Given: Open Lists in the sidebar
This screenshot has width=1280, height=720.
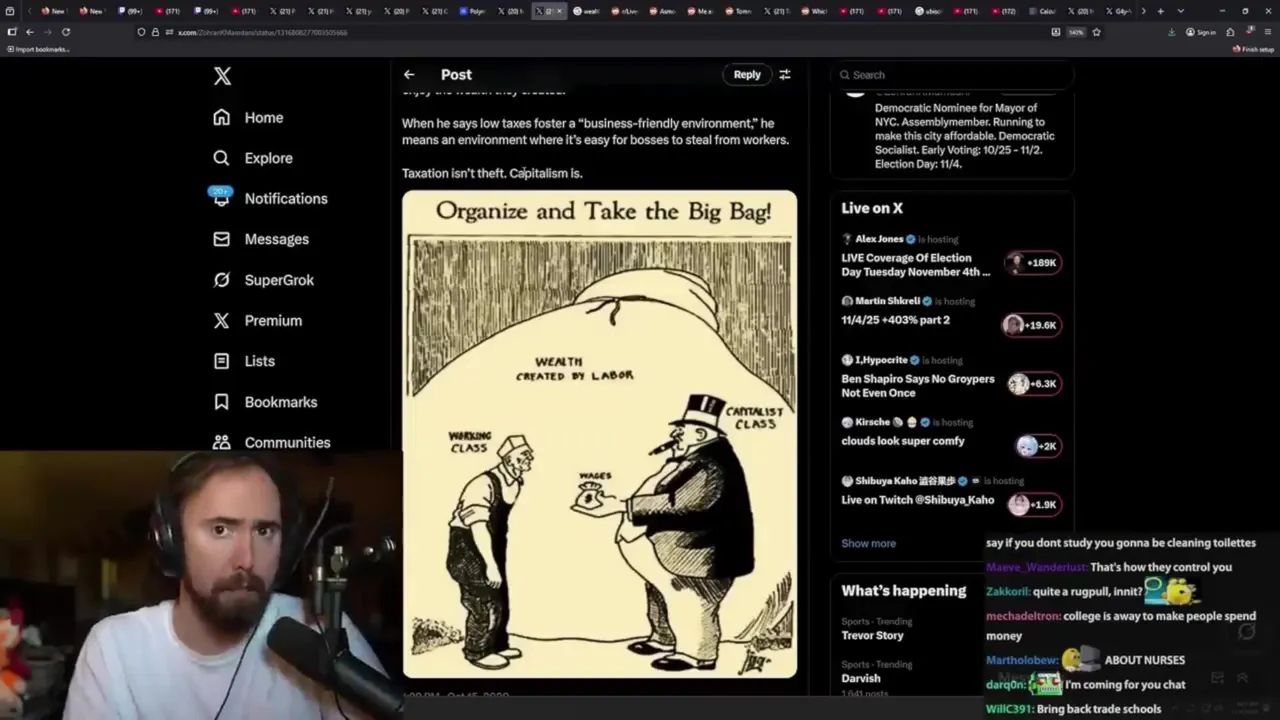Looking at the screenshot, I should click(x=244, y=361).
